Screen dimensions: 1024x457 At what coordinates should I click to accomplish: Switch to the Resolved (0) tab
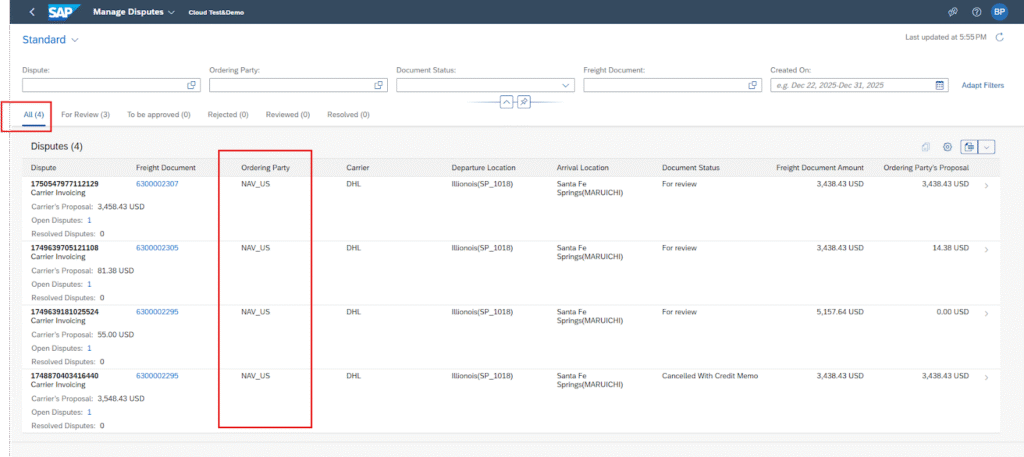coord(348,114)
